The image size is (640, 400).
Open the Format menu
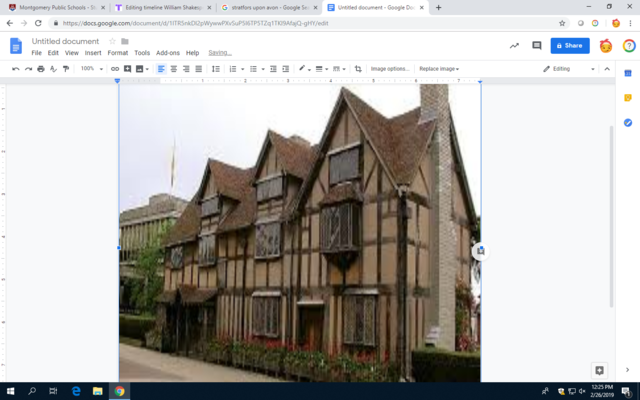point(118,53)
